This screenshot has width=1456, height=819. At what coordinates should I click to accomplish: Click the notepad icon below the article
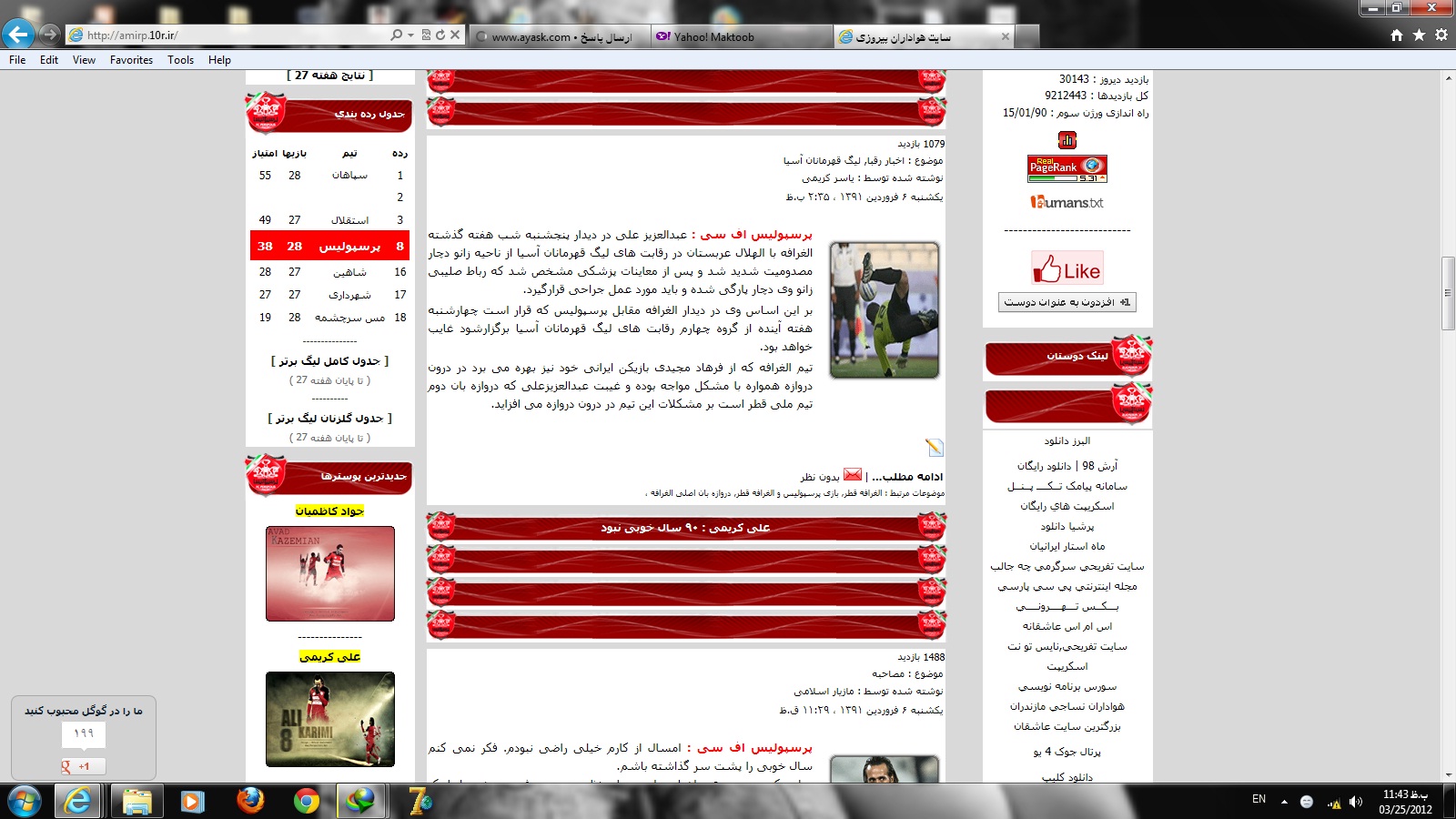click(935, 447)
